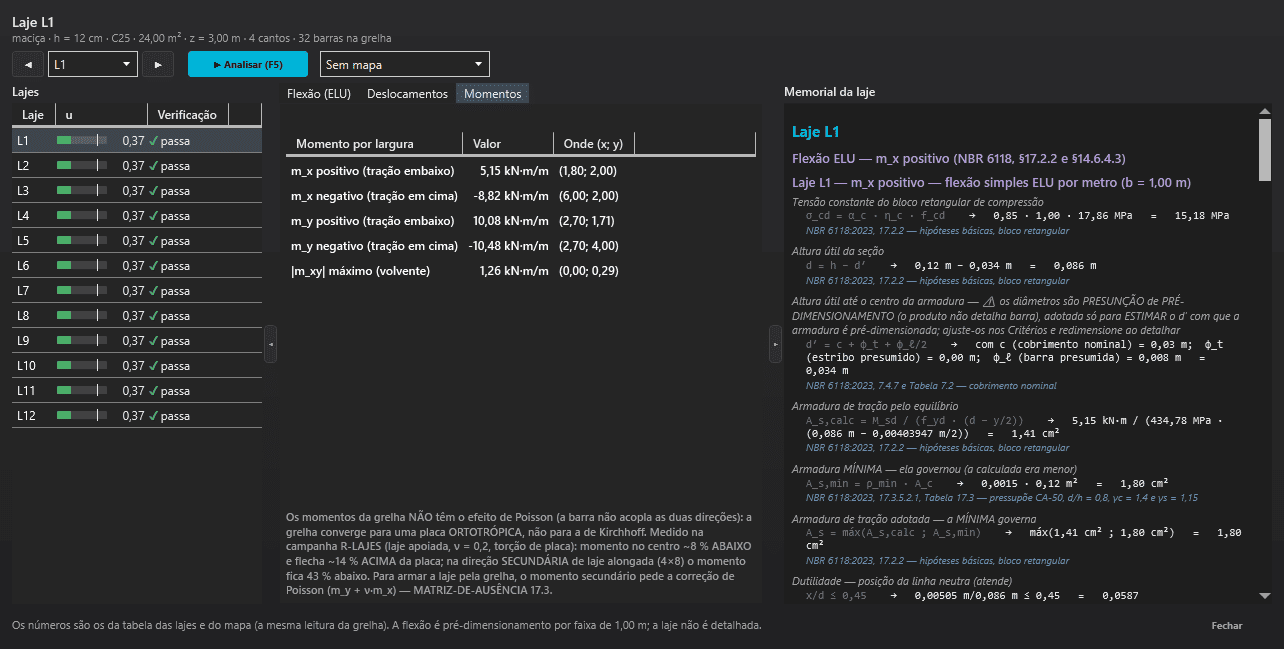Click the location cell (0,00; 0,29)
This screenshot has height=649, width=1284.
pyautogui.click(x=590, y=271)
